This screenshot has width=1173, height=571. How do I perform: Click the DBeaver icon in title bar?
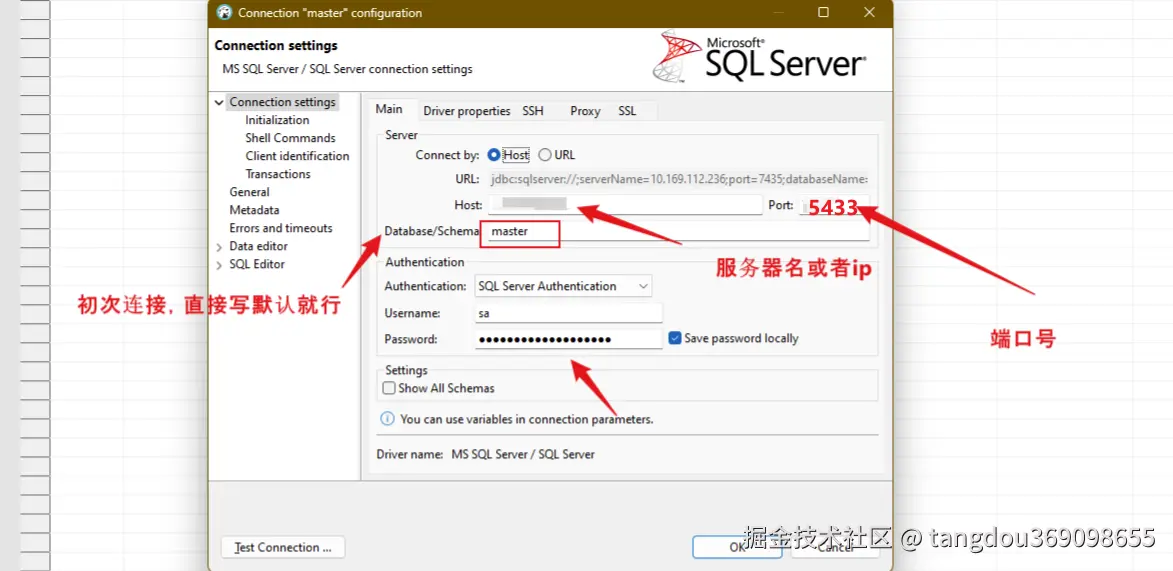click(224, 13)
